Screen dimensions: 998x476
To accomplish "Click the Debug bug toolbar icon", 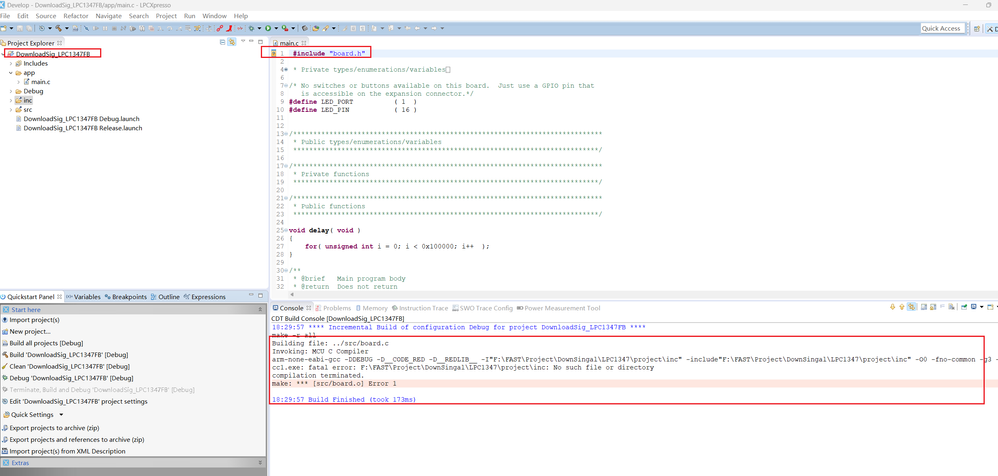I will [251, 28].
